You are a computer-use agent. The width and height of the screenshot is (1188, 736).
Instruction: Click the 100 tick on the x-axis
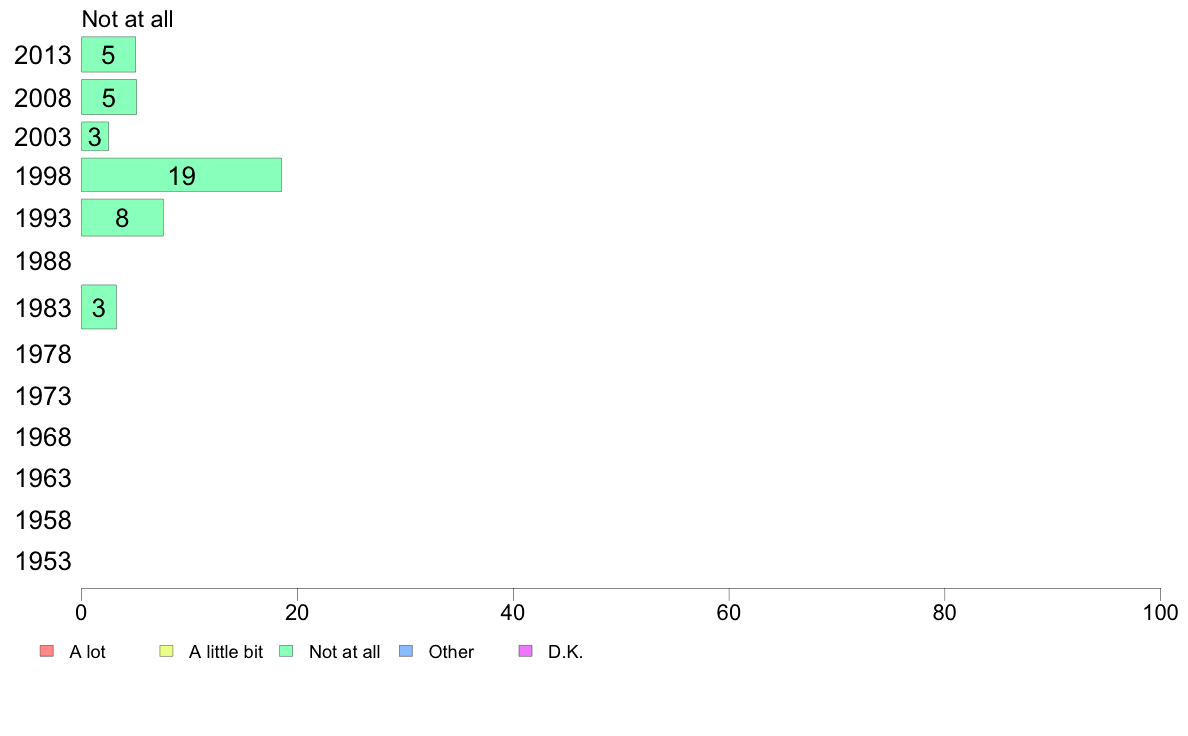[x=1160, y=612]
